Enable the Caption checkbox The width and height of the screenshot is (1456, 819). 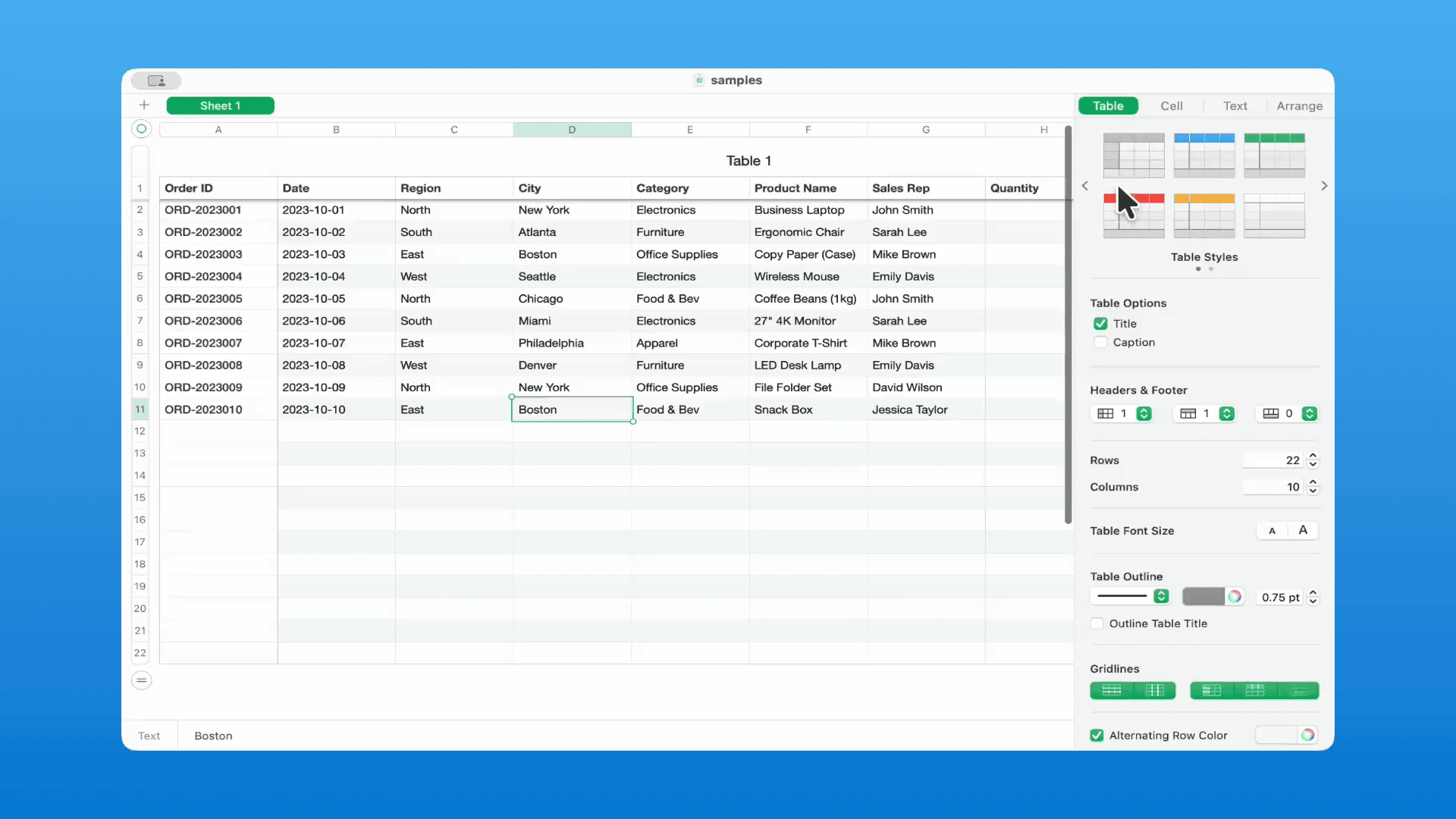coord(1100,343)
